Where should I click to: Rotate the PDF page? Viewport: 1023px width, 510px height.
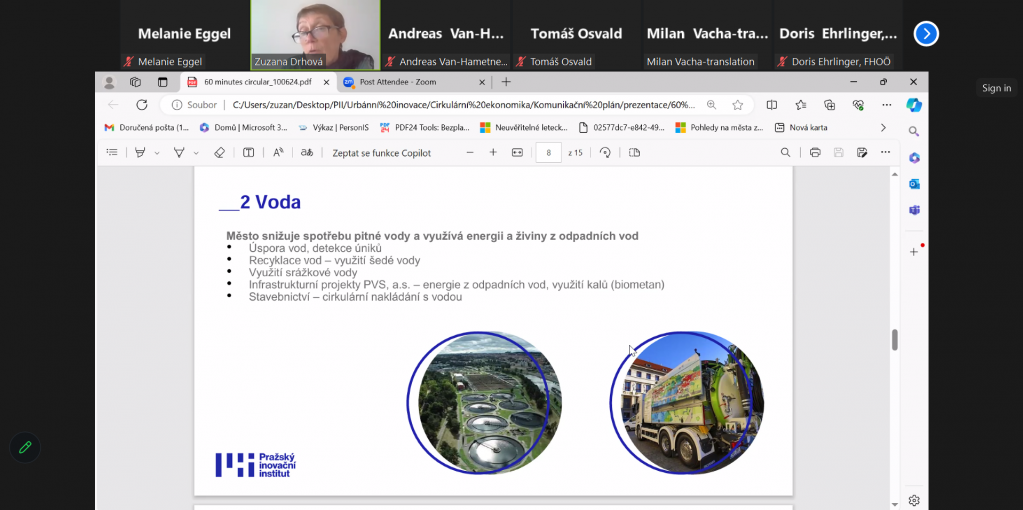pos(605,153)
